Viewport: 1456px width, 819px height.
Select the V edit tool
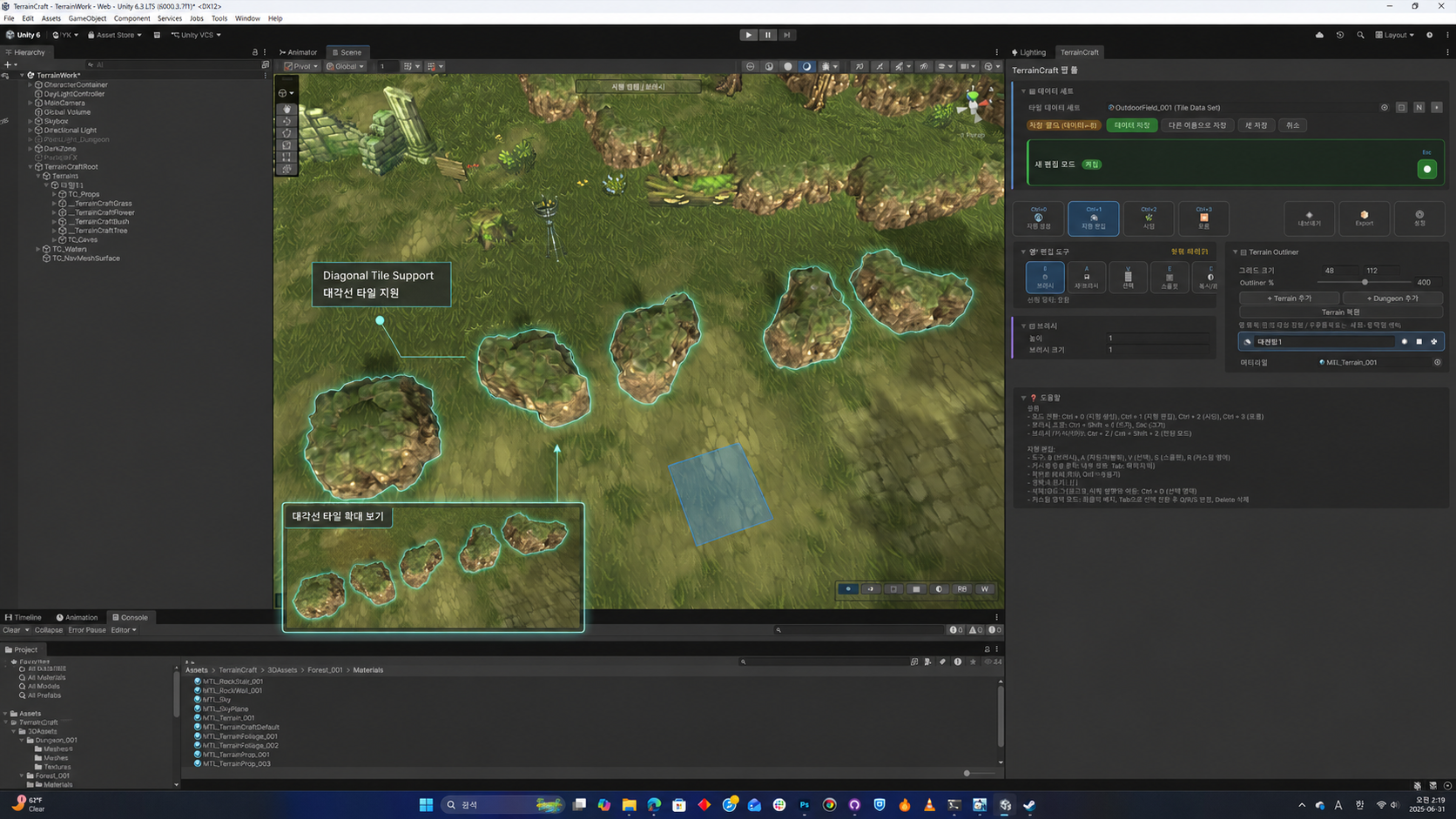(1128, 277)
